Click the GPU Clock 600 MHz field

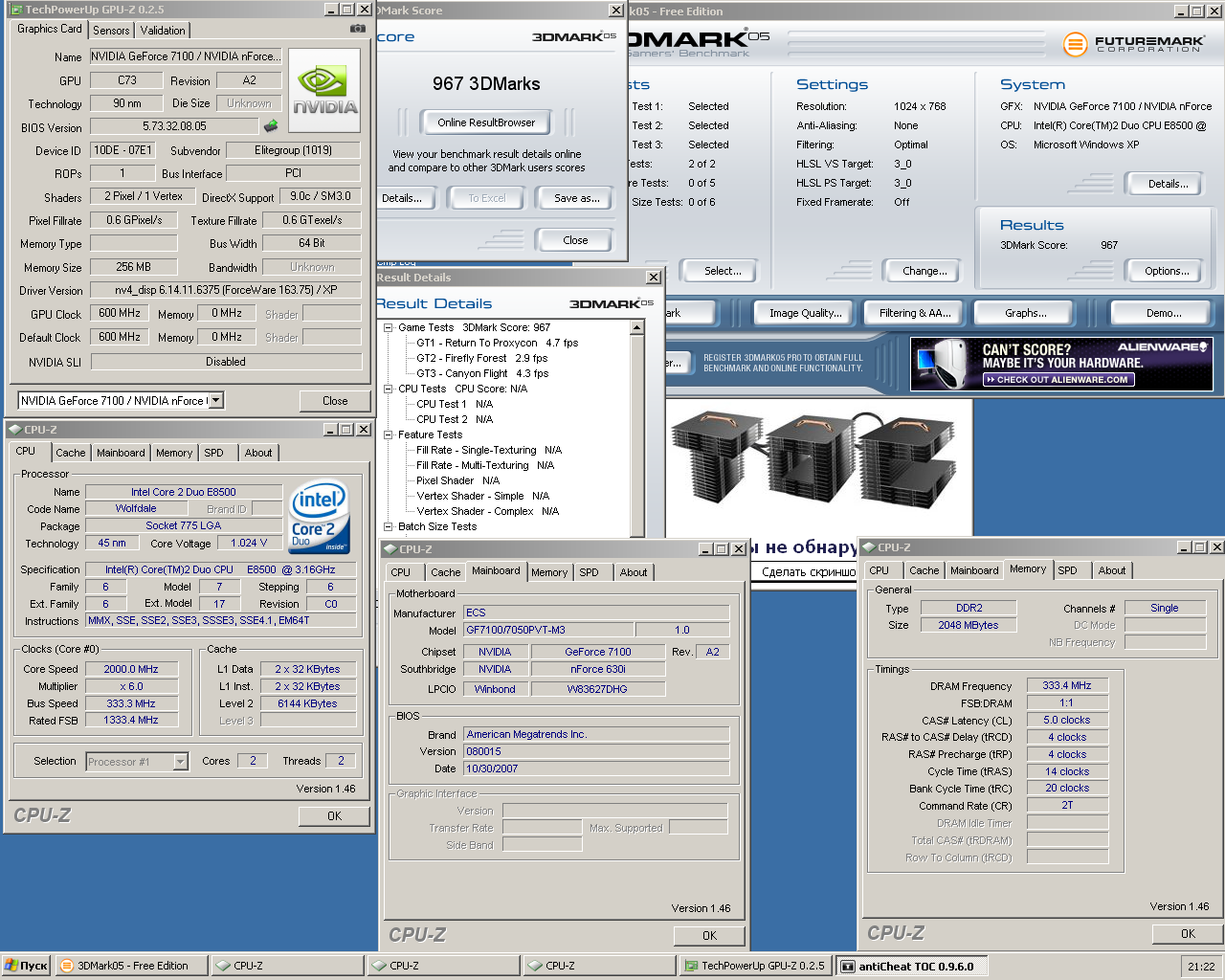click(120, 313)
